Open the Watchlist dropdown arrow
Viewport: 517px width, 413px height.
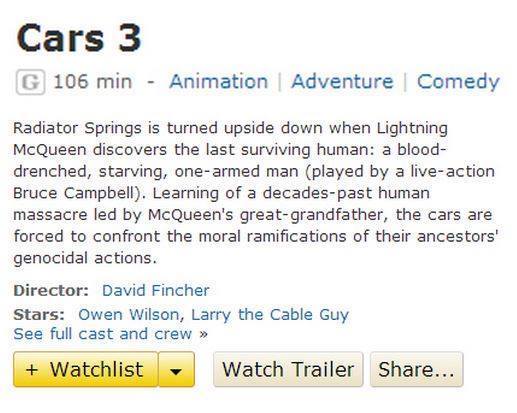point(176,369)
